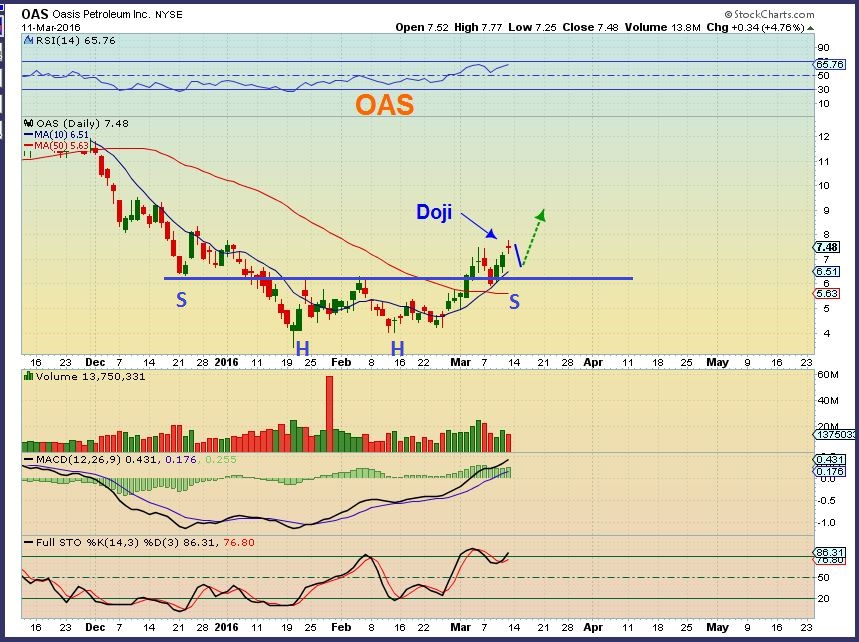Click the OAS ticker symbol in the header

tap(35, 14)
